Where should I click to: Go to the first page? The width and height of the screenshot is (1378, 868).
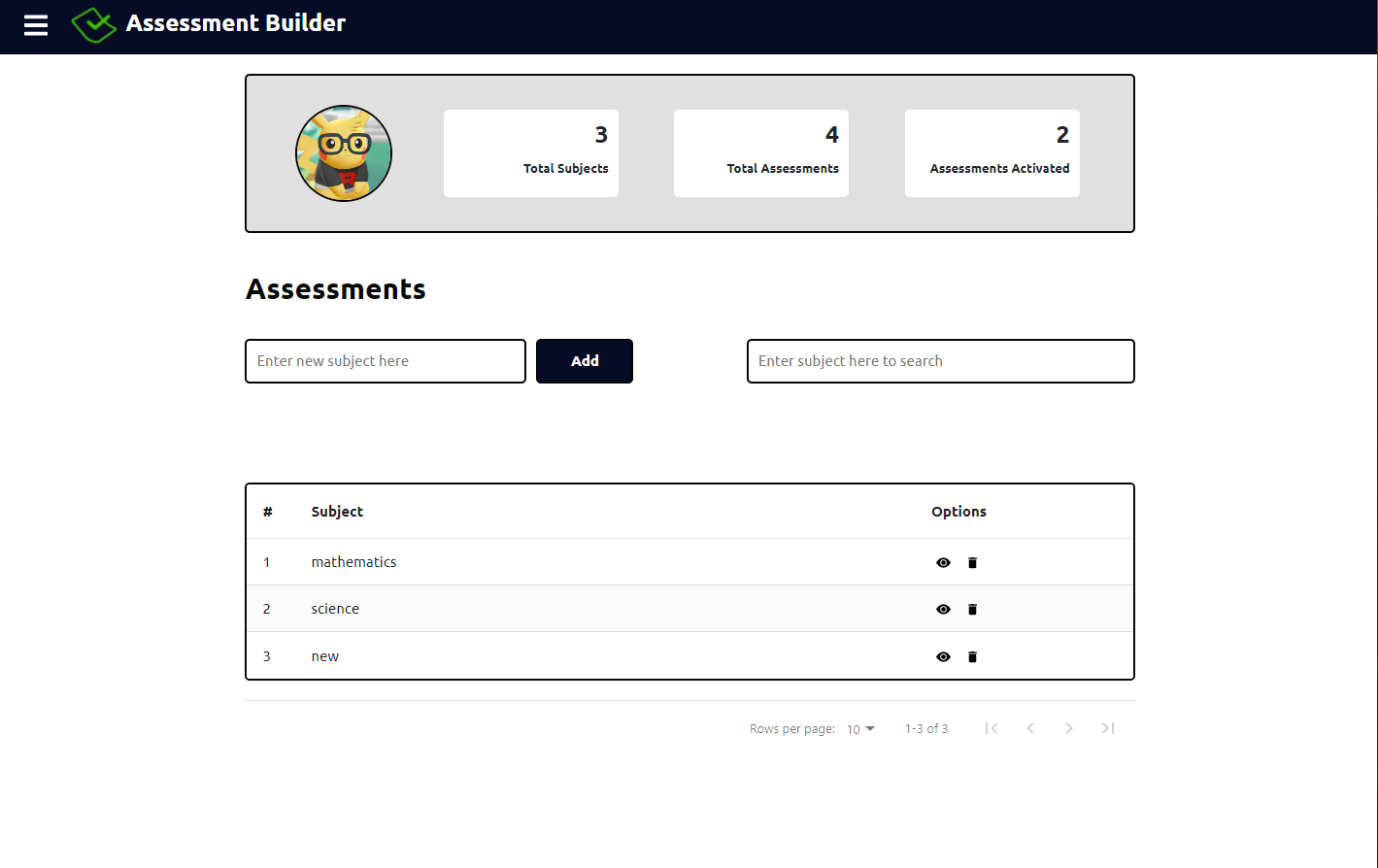(991, 728)
